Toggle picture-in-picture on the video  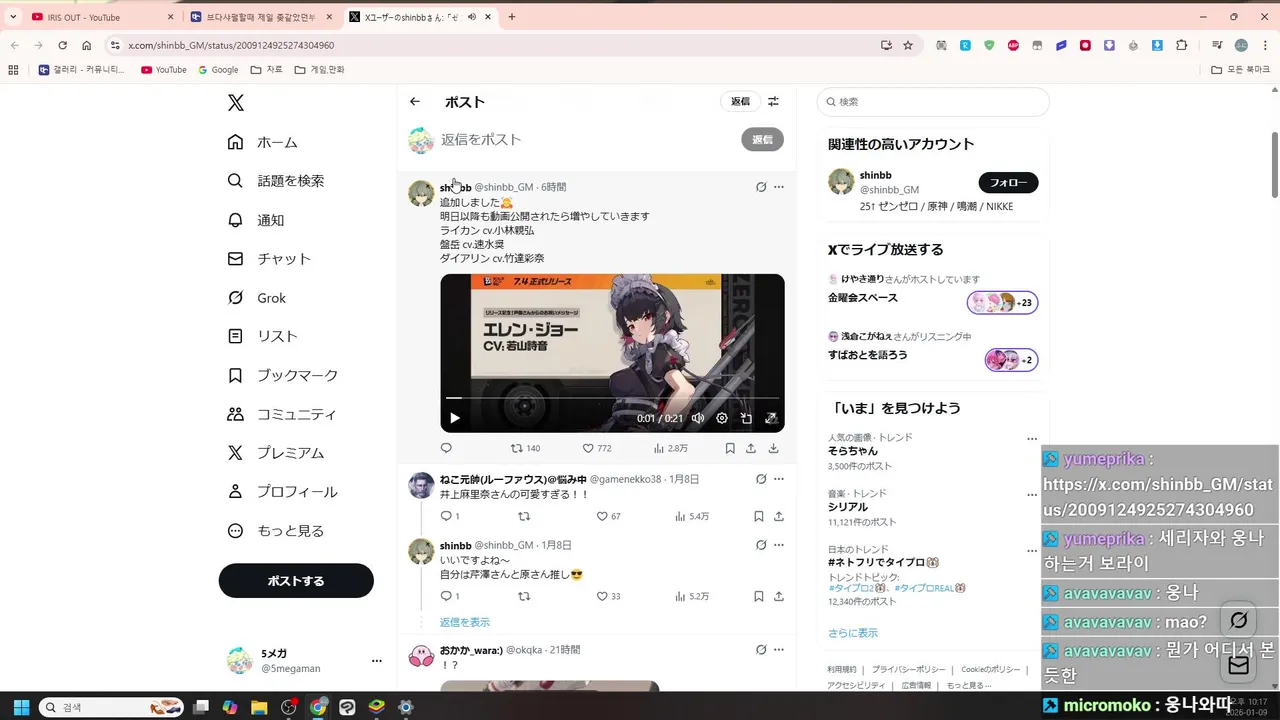(x=746, y=418)
